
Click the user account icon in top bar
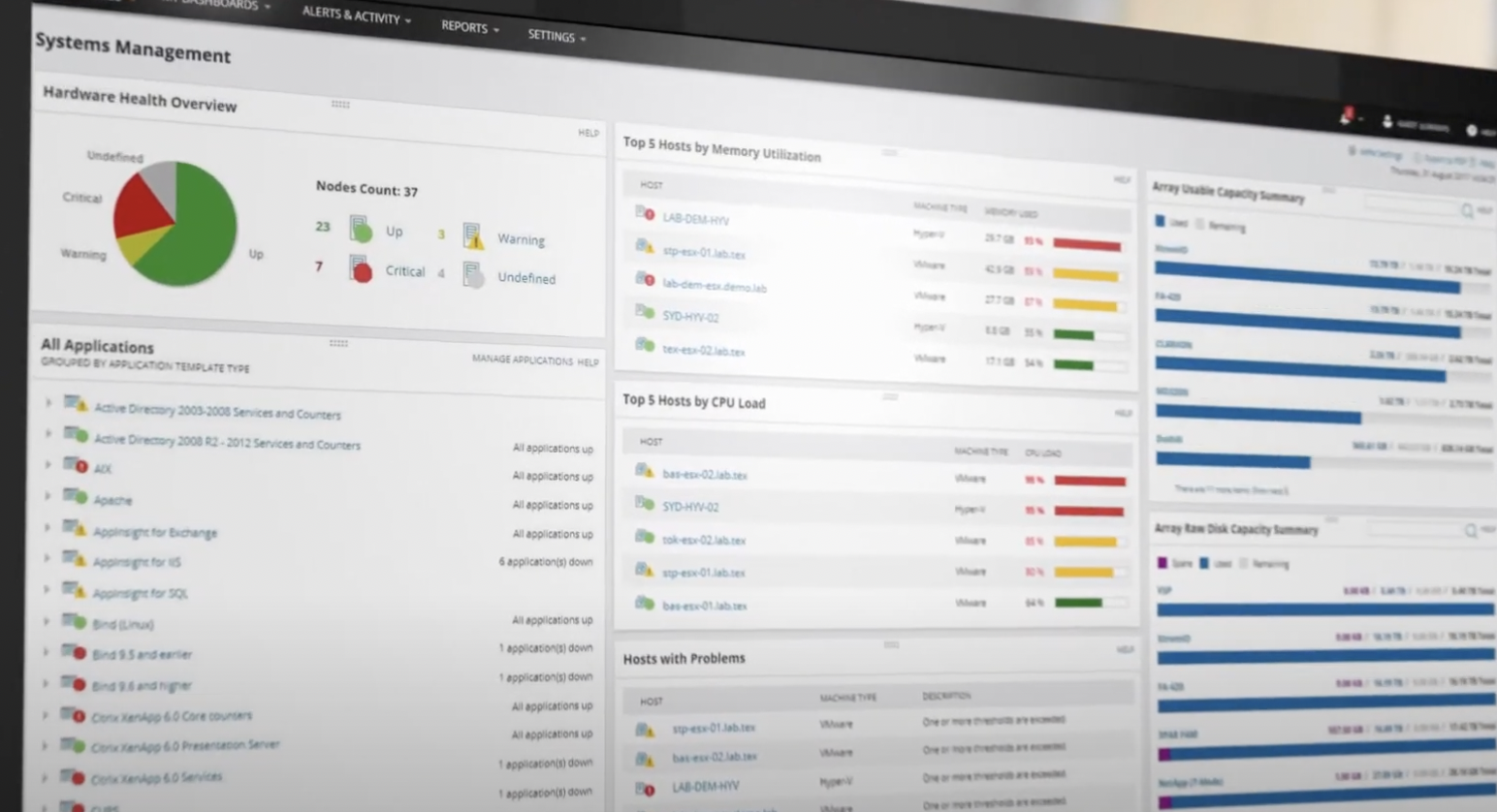[x=1386, y=122]
